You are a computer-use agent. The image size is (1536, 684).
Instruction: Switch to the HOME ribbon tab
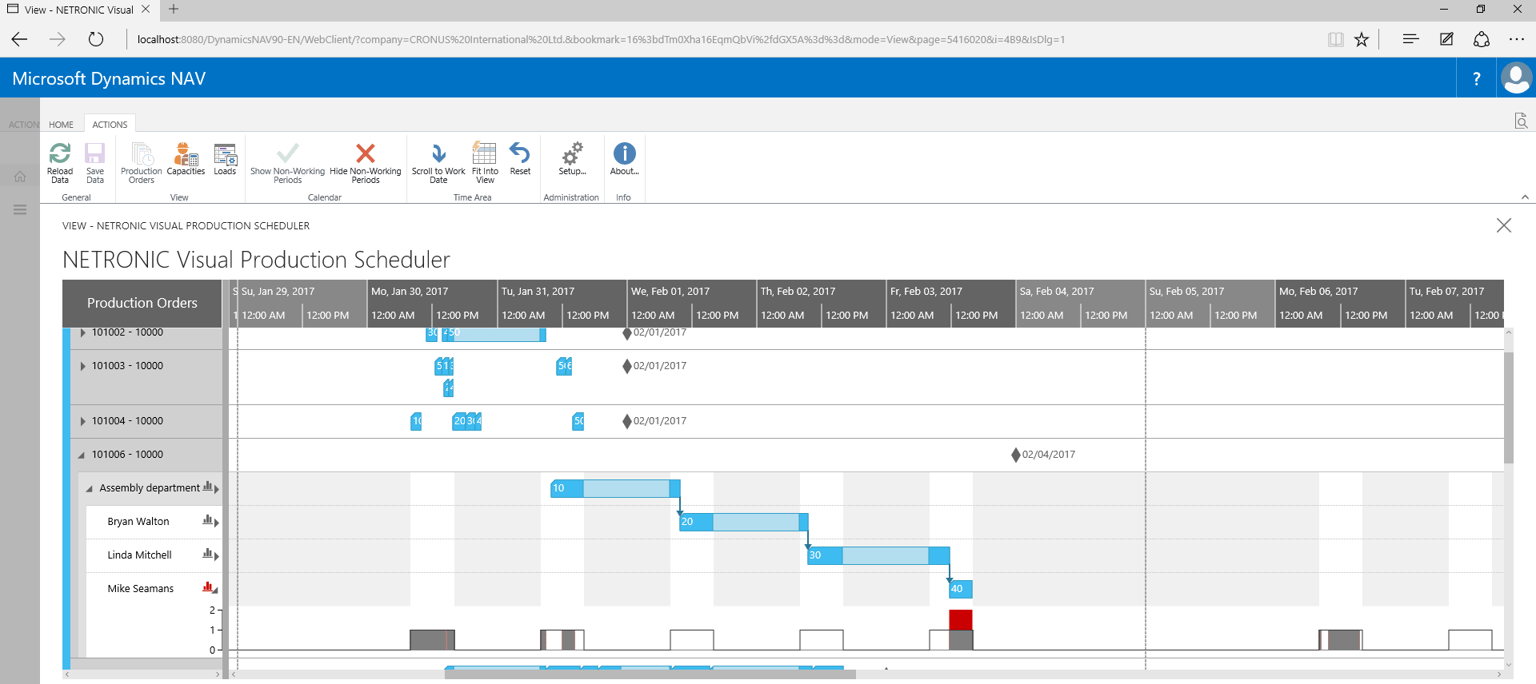(61, 124)
